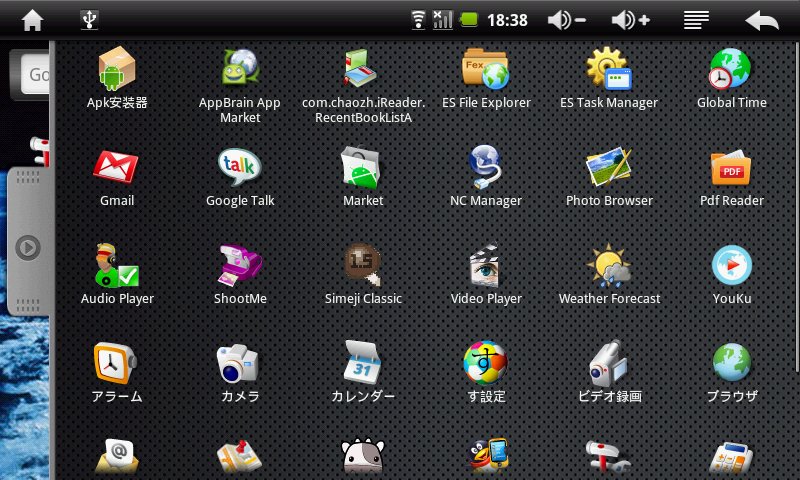Viewport: 800px width, 480px height.
Task: Click the app drawer vertical scrollbar
Action: (x=797, y=207)
